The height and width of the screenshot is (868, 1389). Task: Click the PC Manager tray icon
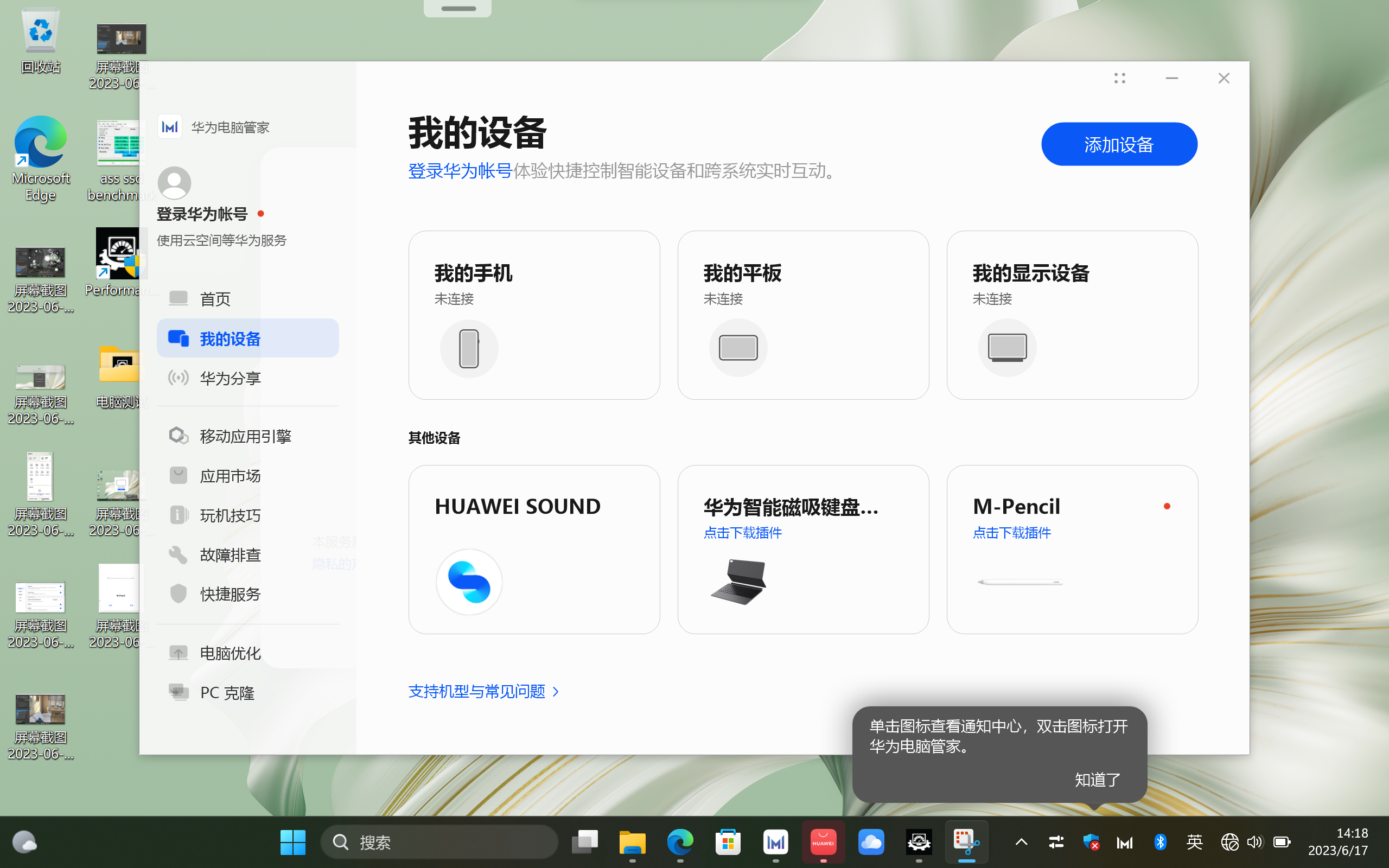[x=1125, y=842]
